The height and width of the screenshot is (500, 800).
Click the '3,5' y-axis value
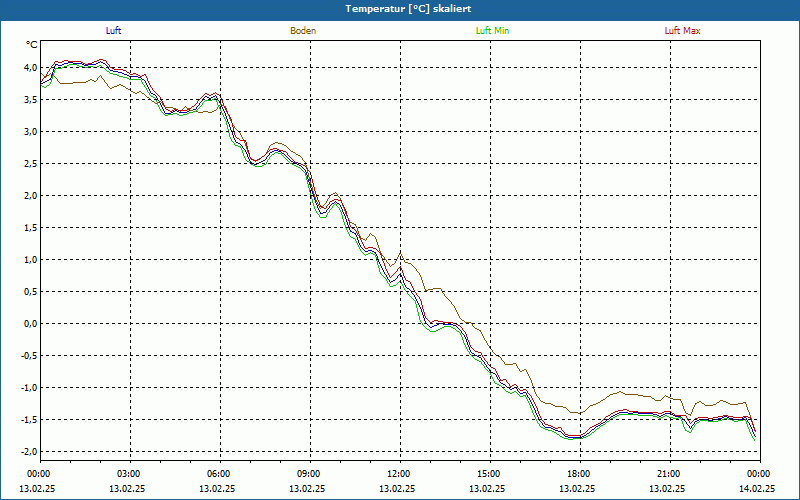pos(30,100)
